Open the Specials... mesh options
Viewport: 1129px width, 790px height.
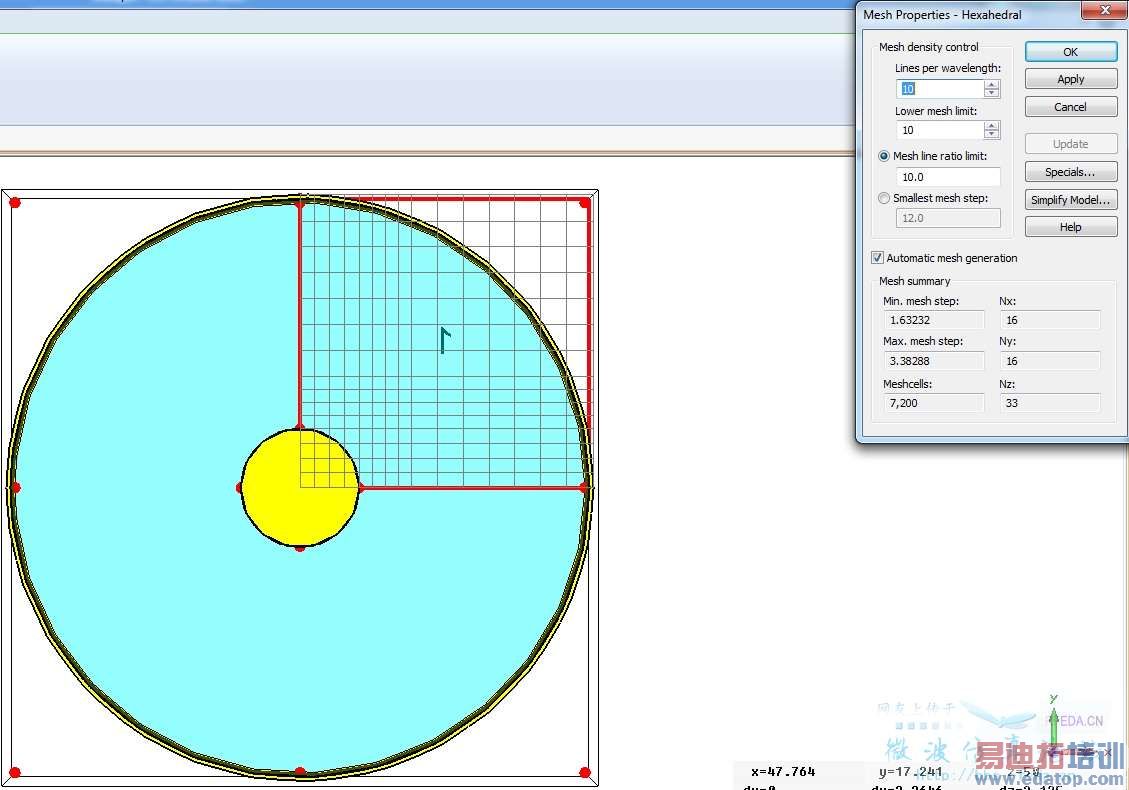[1070, 172]
